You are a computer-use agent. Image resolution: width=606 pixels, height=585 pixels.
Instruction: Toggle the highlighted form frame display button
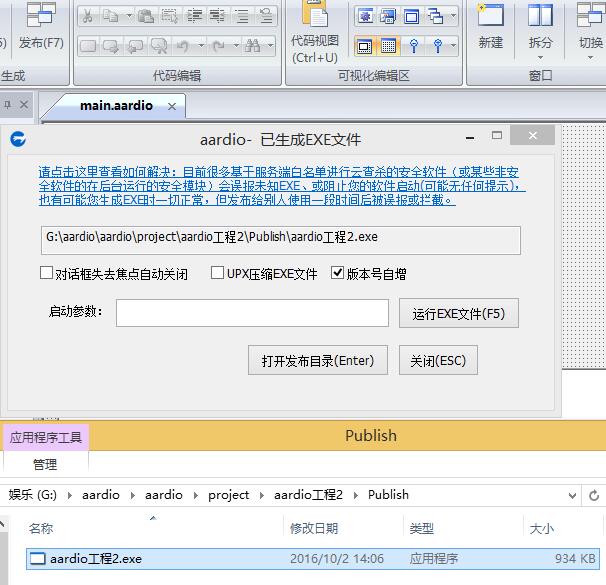click(x=364, y=46)
